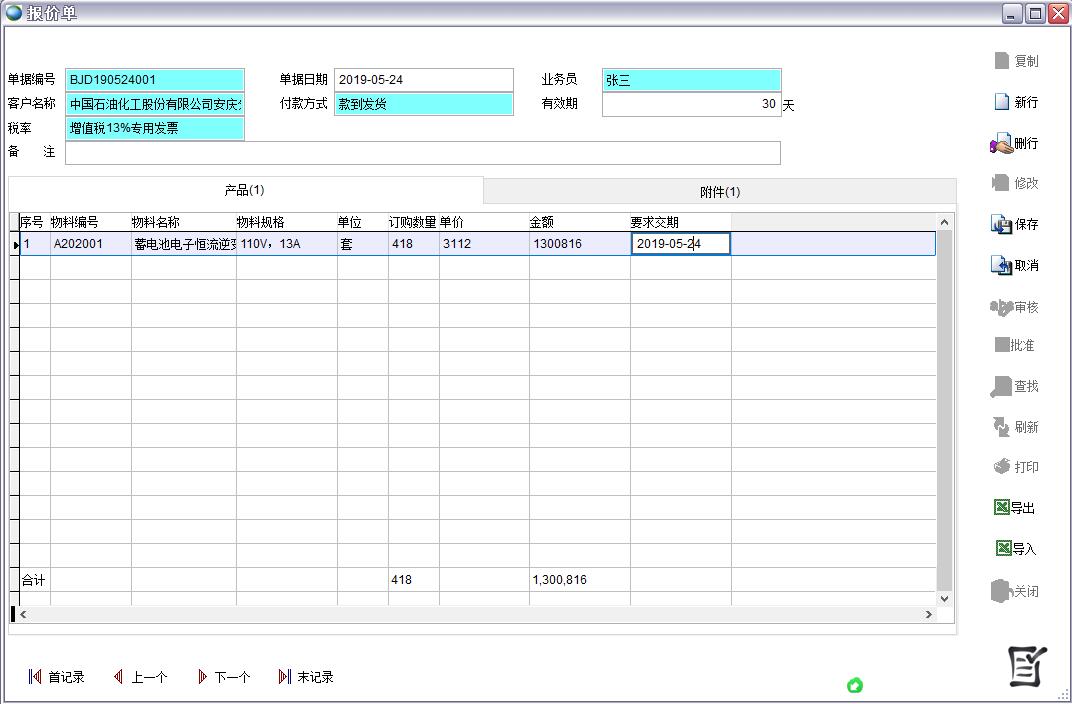
Task: Save the quotation with 保存 icon
Action: pos(1002,225)
